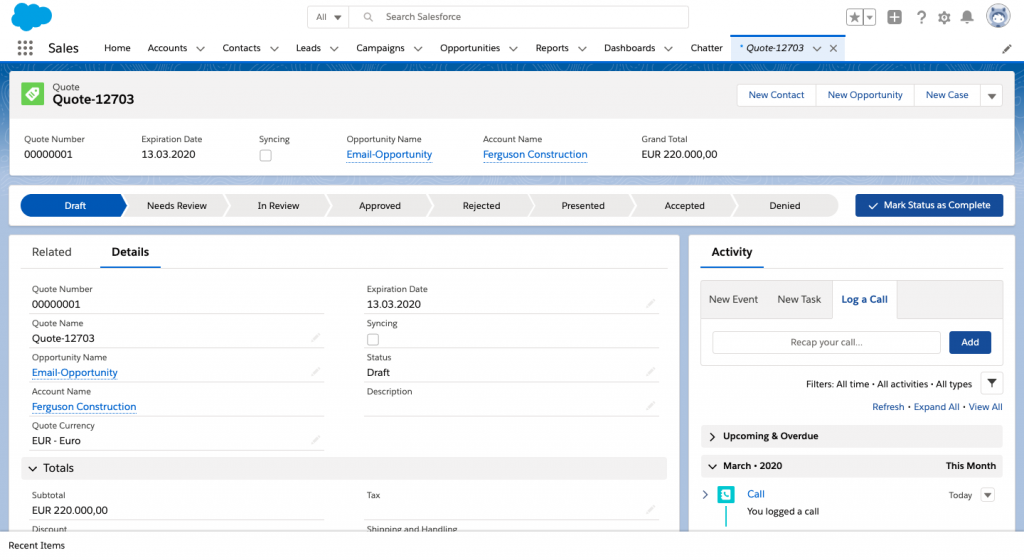
Task: Open the favorites list dropdown arrow
Action: [869, 18]
